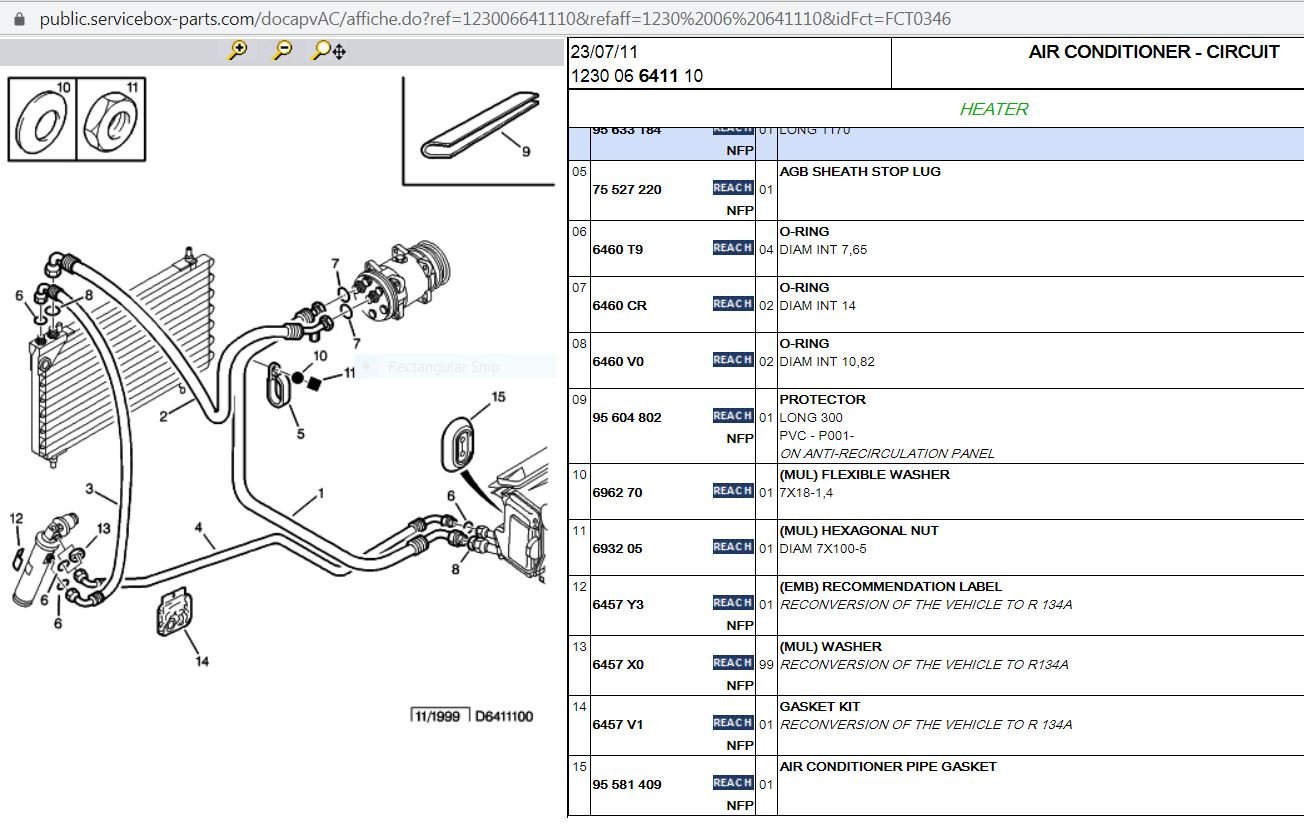Select part number 6962 70

[618, 493]
